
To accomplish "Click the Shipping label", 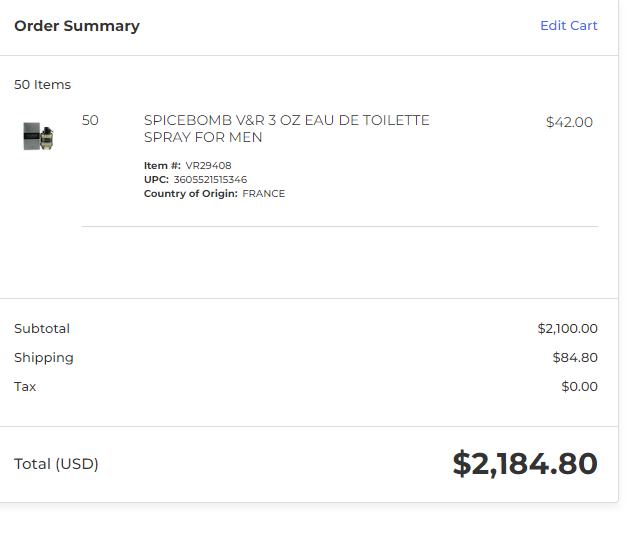I will [x=44, y=358].
